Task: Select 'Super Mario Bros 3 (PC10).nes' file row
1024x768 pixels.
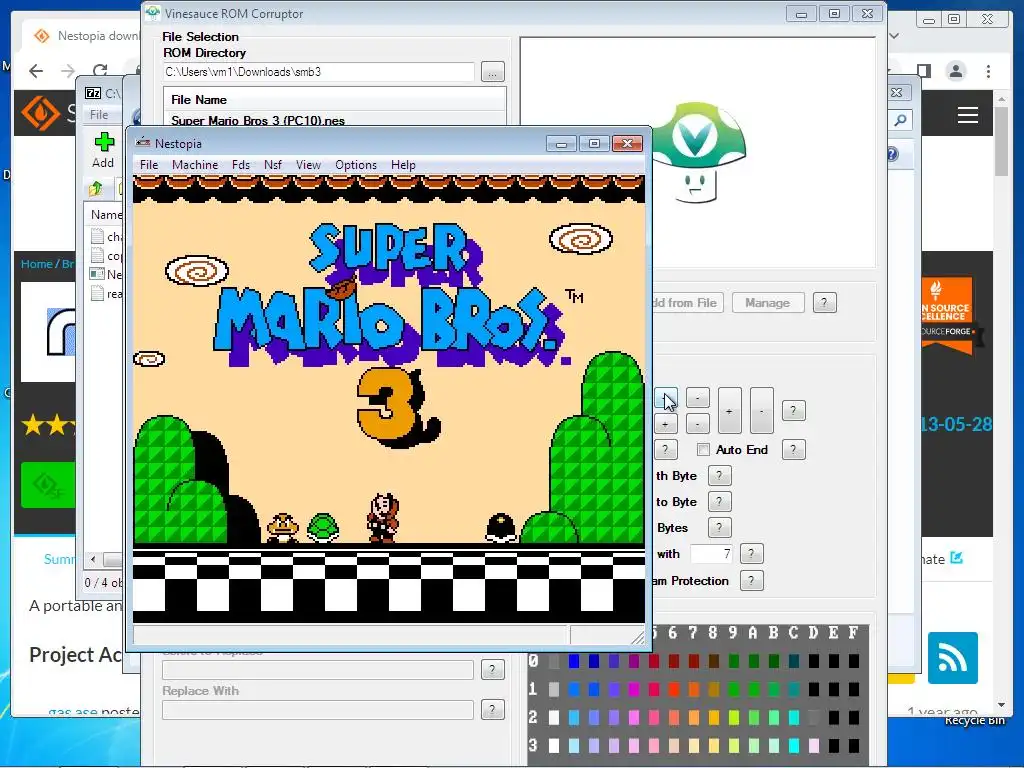Action: (x=334, y=120)
